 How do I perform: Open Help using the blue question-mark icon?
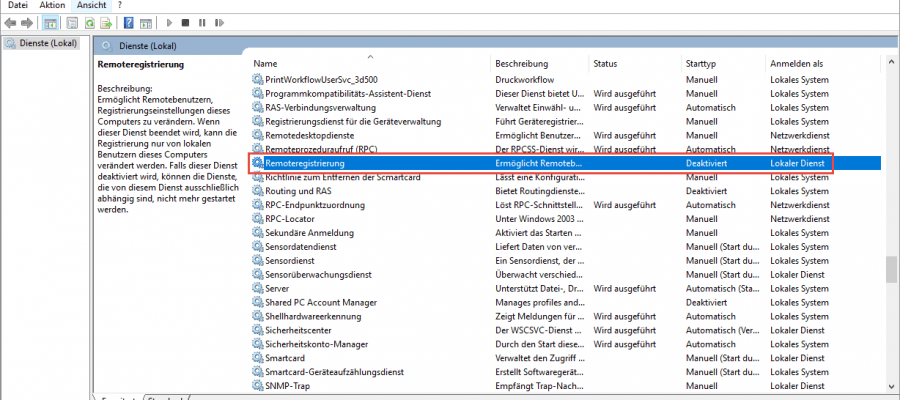pyautogui.click(x=131, y=22)
